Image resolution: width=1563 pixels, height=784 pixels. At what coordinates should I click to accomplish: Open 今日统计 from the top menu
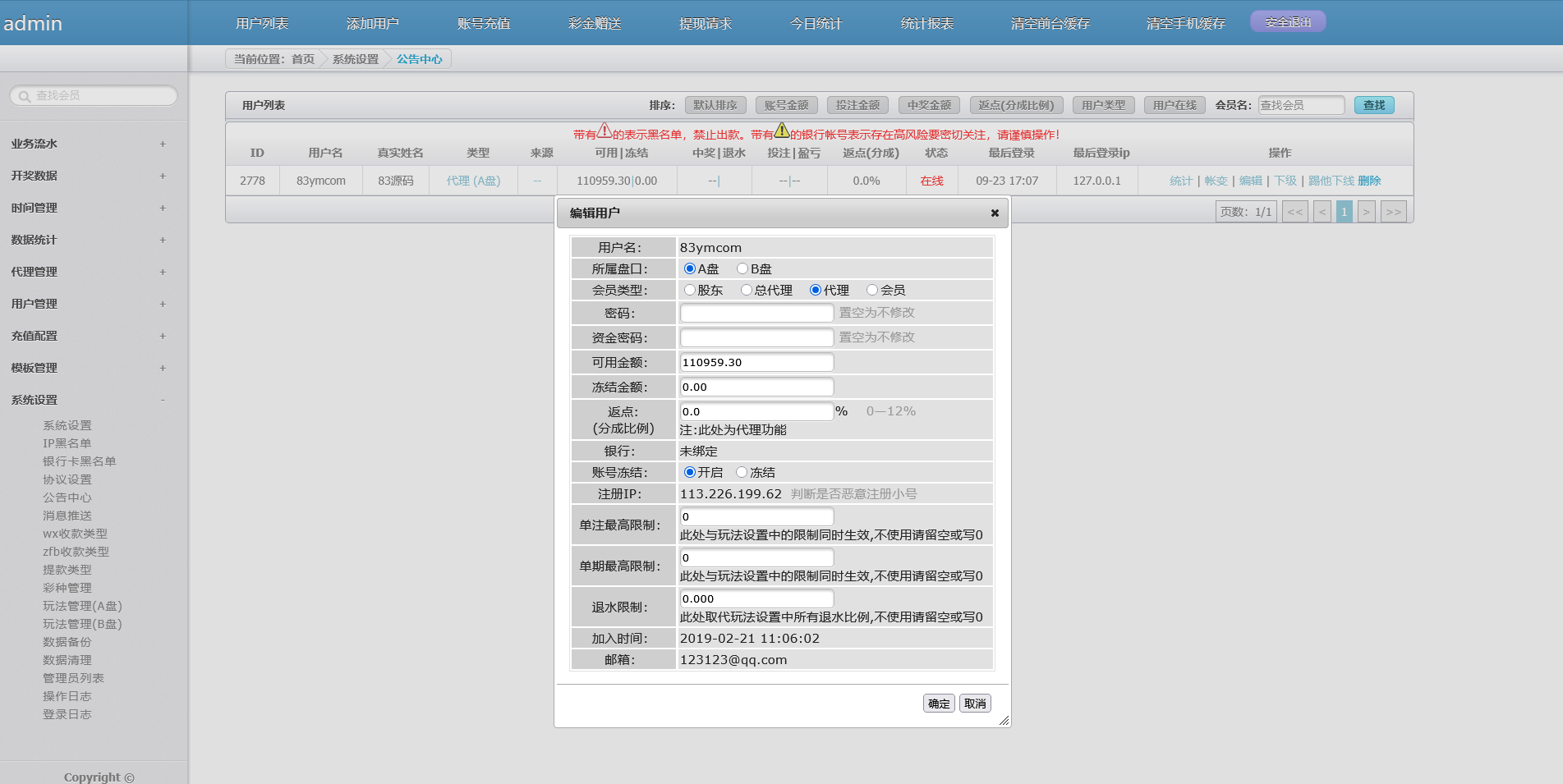[x=816, y=23]
